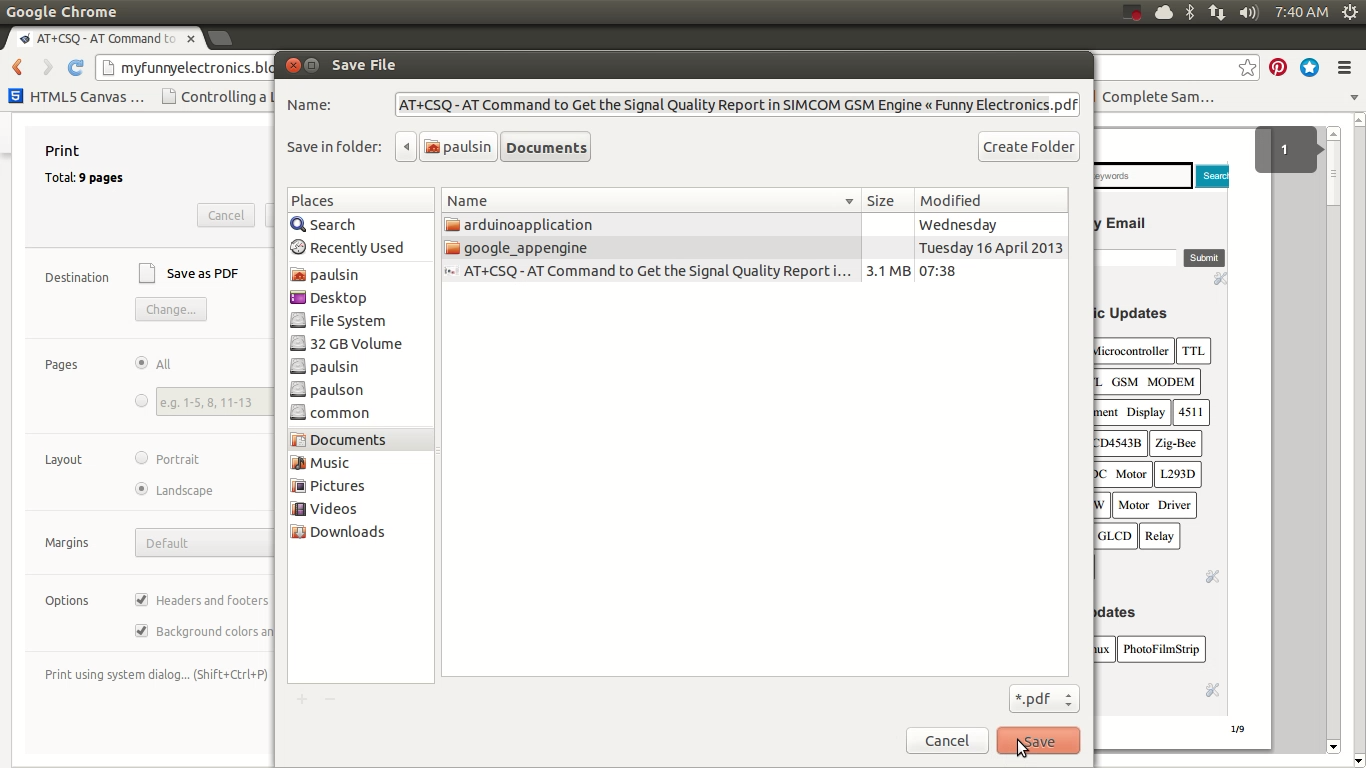The height and width of the screenshot is (768, 1366).
Task: Click blue star extension icon
Action: tap(1310, 68)
